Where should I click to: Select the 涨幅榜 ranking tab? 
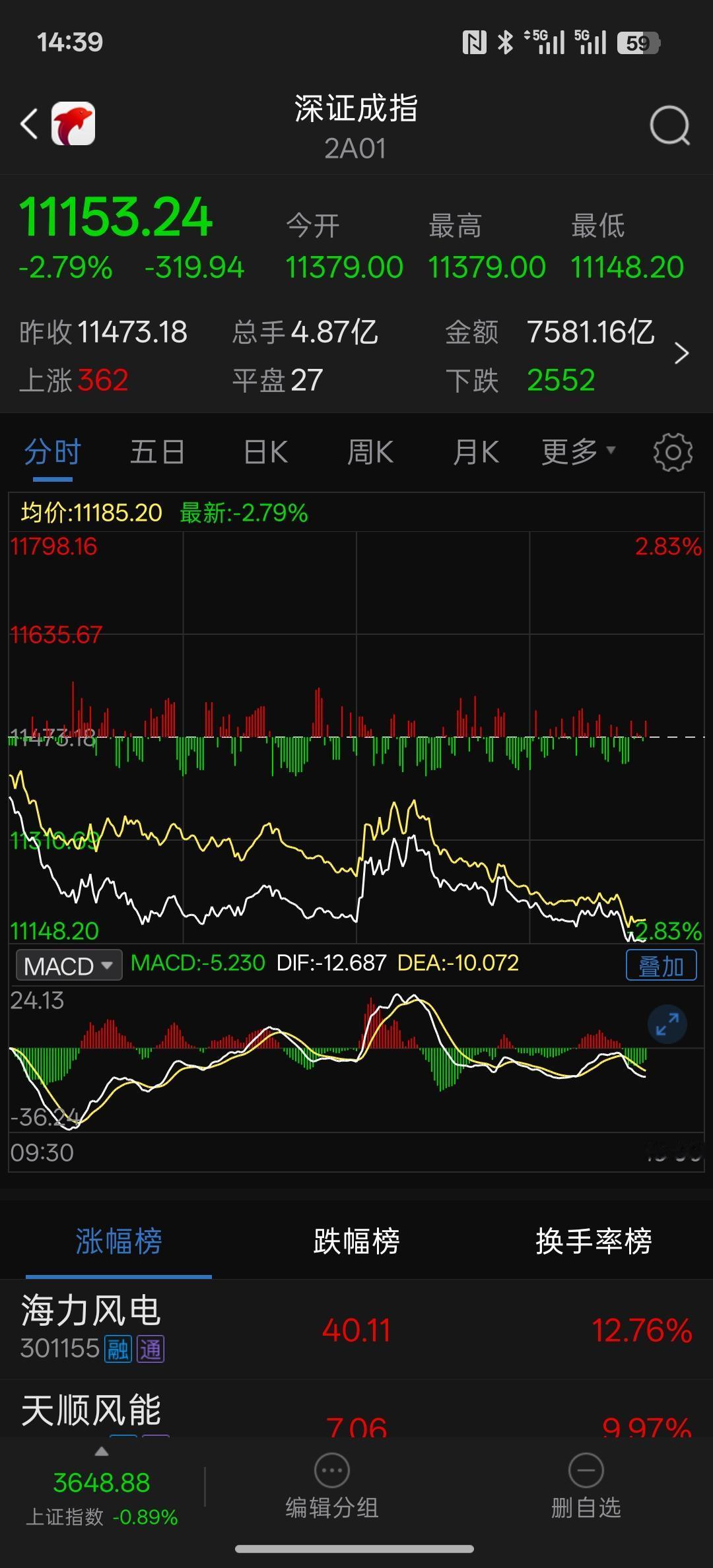click(x=119, y=1241)
